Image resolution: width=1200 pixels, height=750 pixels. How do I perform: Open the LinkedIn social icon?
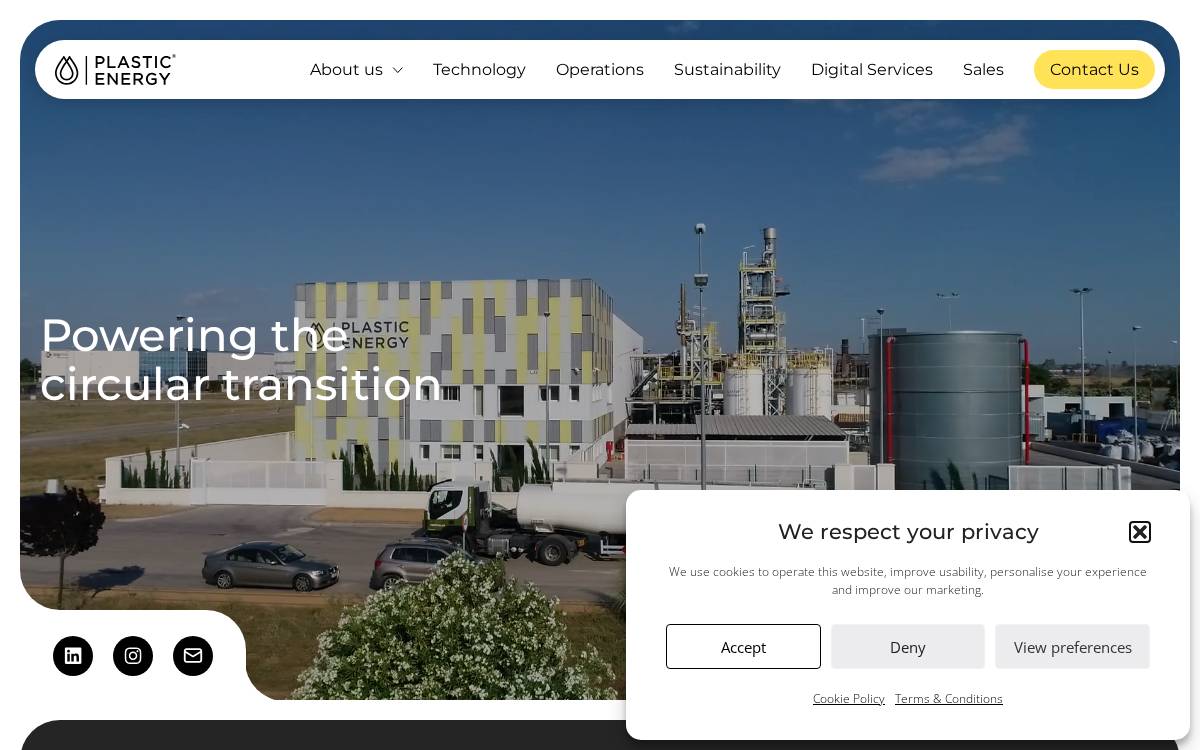coord(73,656)
